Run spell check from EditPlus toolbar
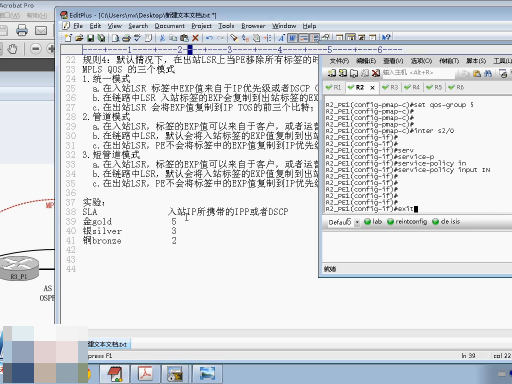Viewport: 512px width, 384px height. [x=137, y=38]
